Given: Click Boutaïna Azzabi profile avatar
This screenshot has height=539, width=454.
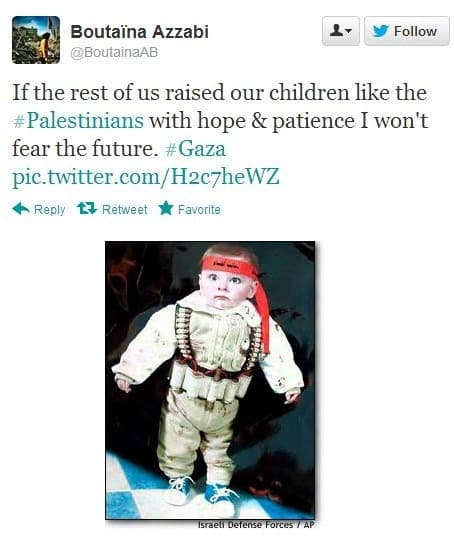Looking at the screenshot, I should (36, 40).
